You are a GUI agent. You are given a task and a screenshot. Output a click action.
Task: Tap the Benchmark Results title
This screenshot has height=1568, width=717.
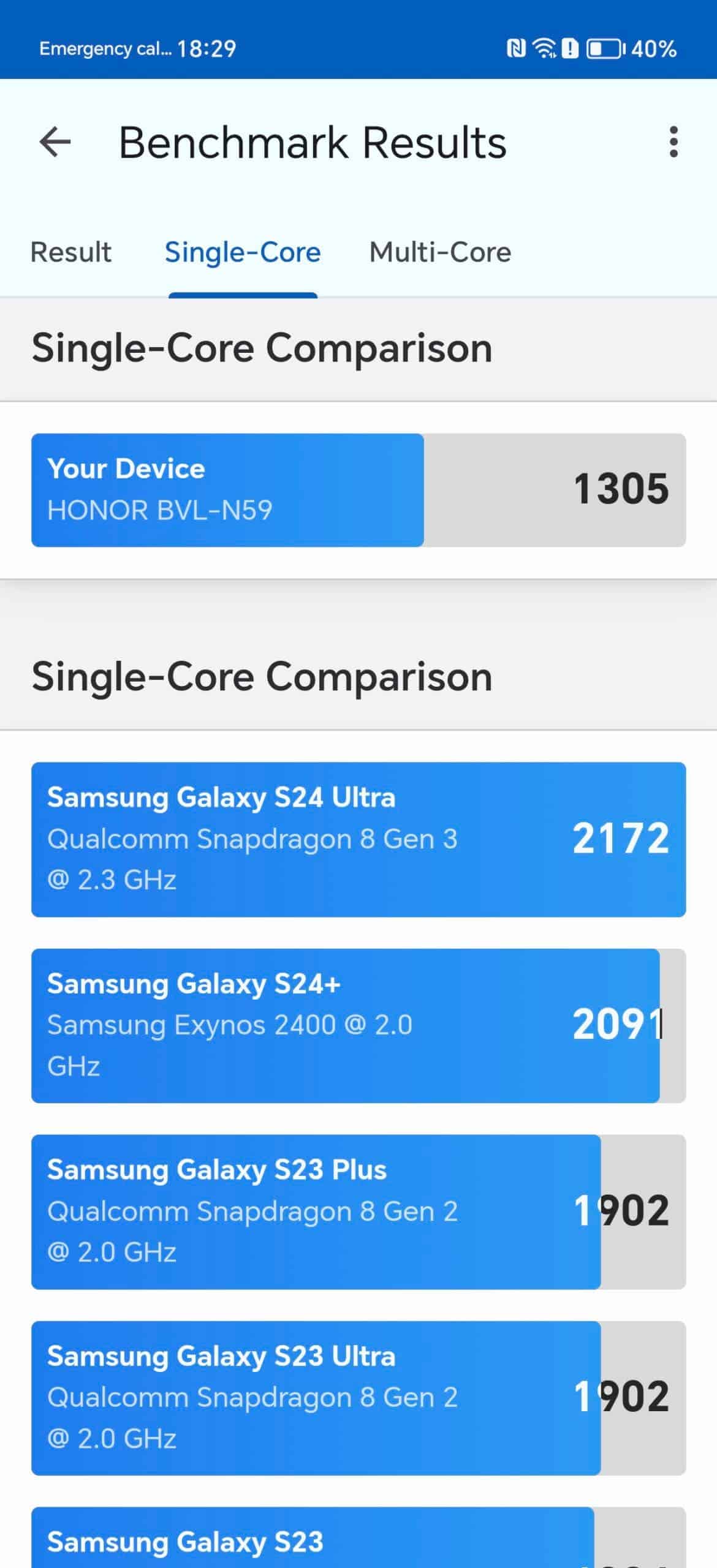313,142
